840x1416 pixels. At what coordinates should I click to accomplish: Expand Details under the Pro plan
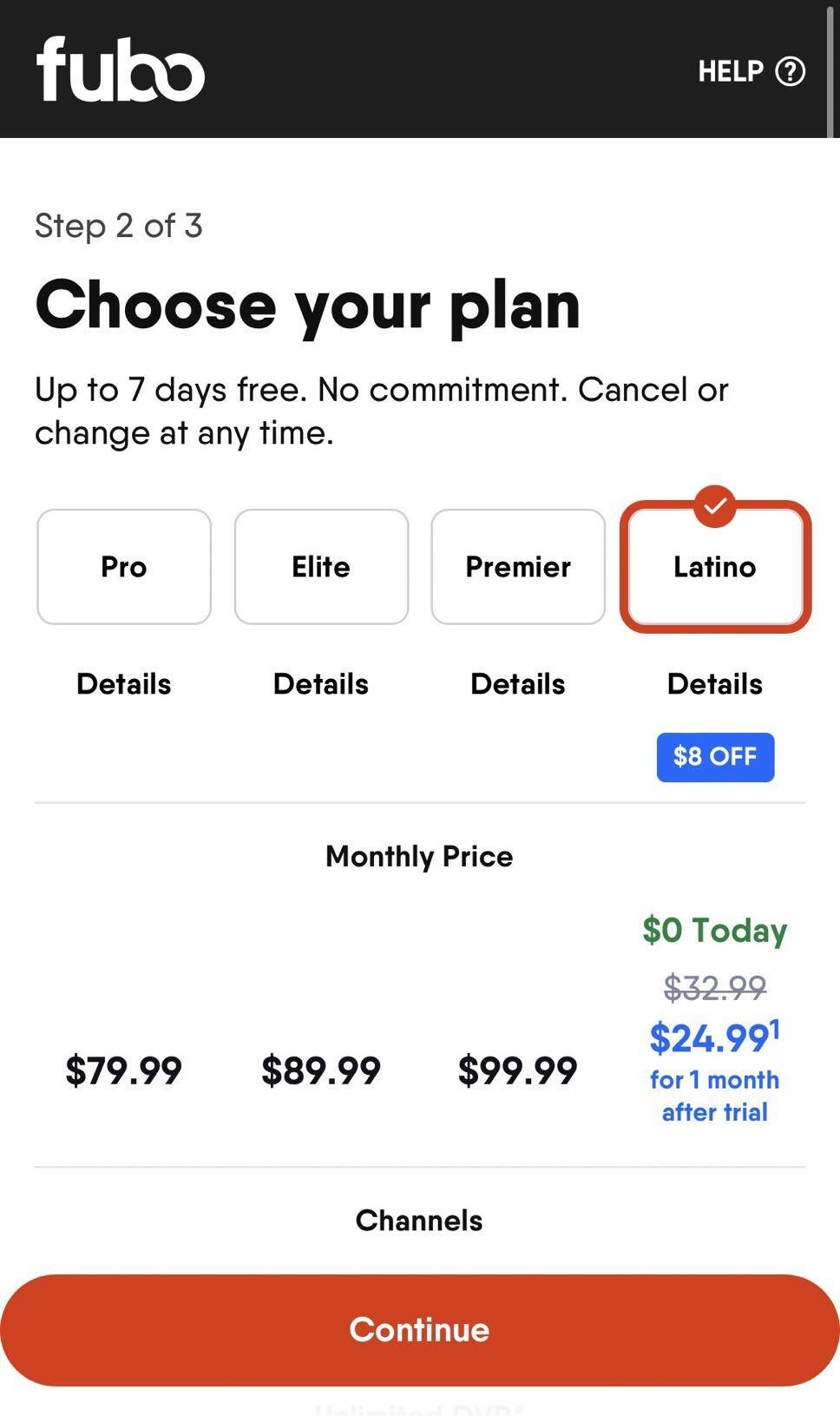[124, 684]
